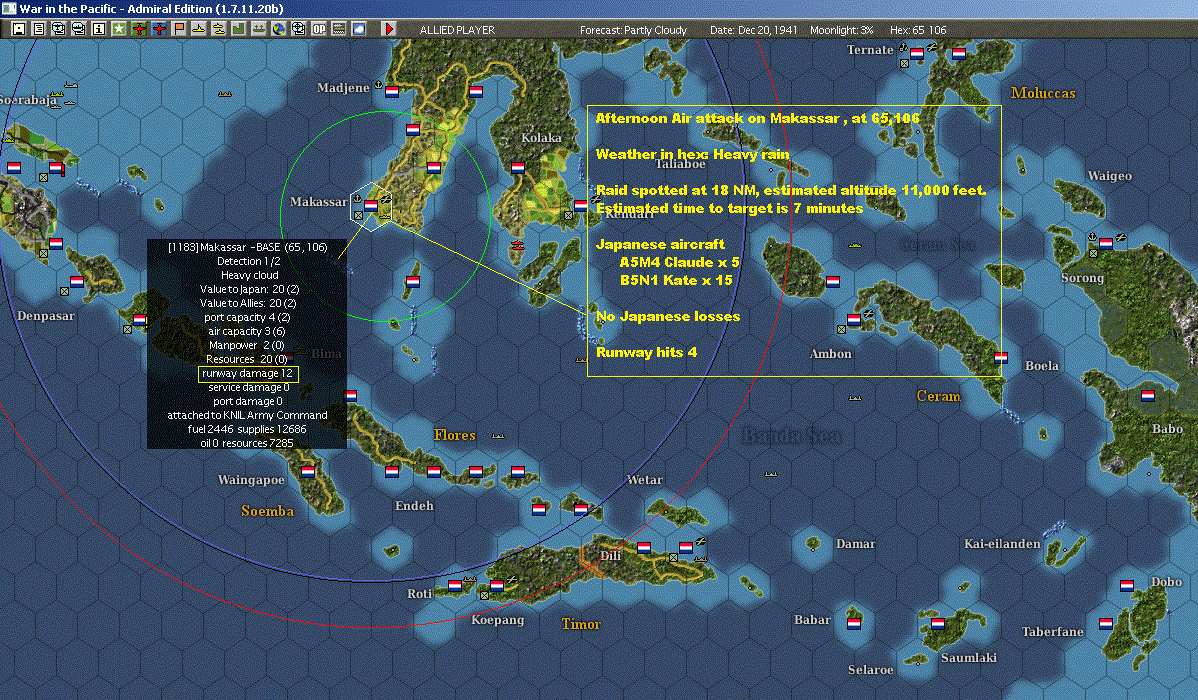Click the striped keyboard-like toolbar icon

[338, 29]
